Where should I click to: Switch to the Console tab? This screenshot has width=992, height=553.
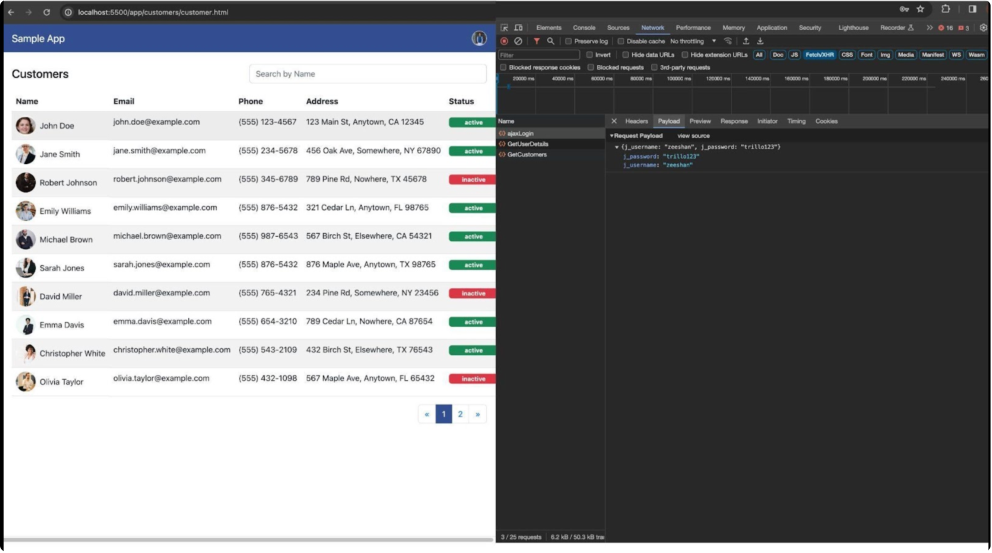(584, 28)
